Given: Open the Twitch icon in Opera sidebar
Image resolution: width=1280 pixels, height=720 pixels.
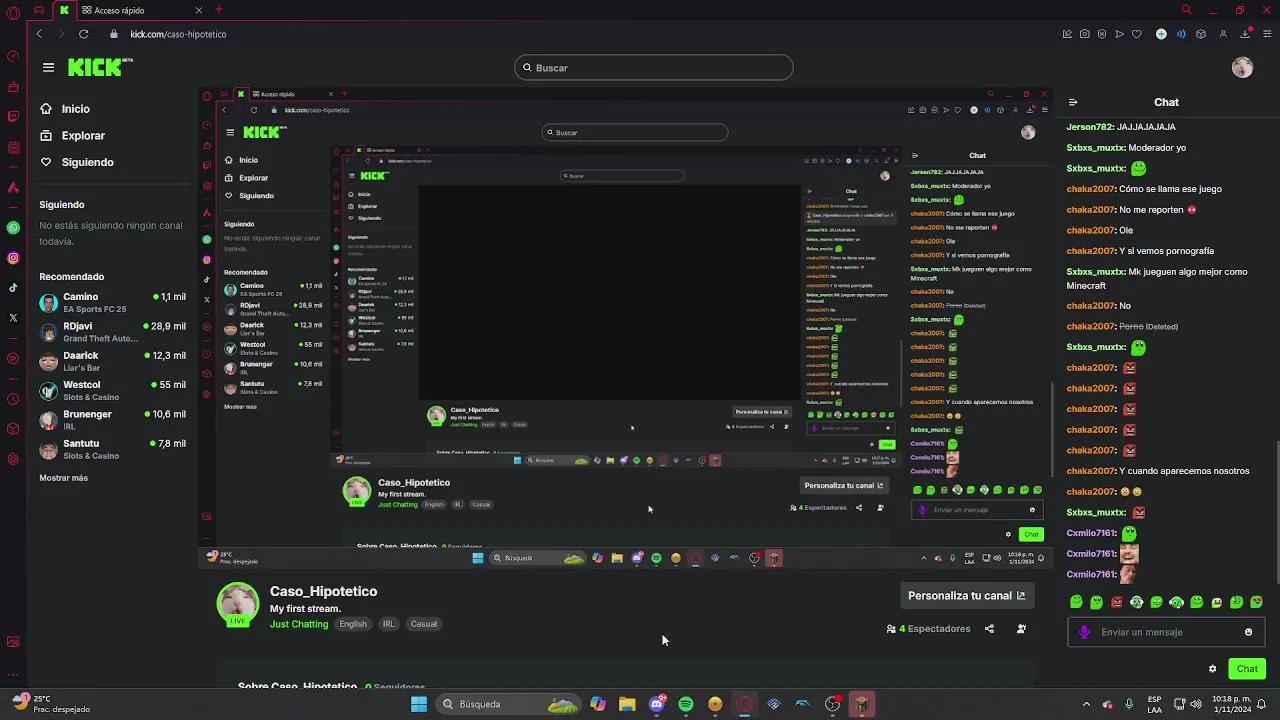Looking at the screenshot, I should [13, 116].
